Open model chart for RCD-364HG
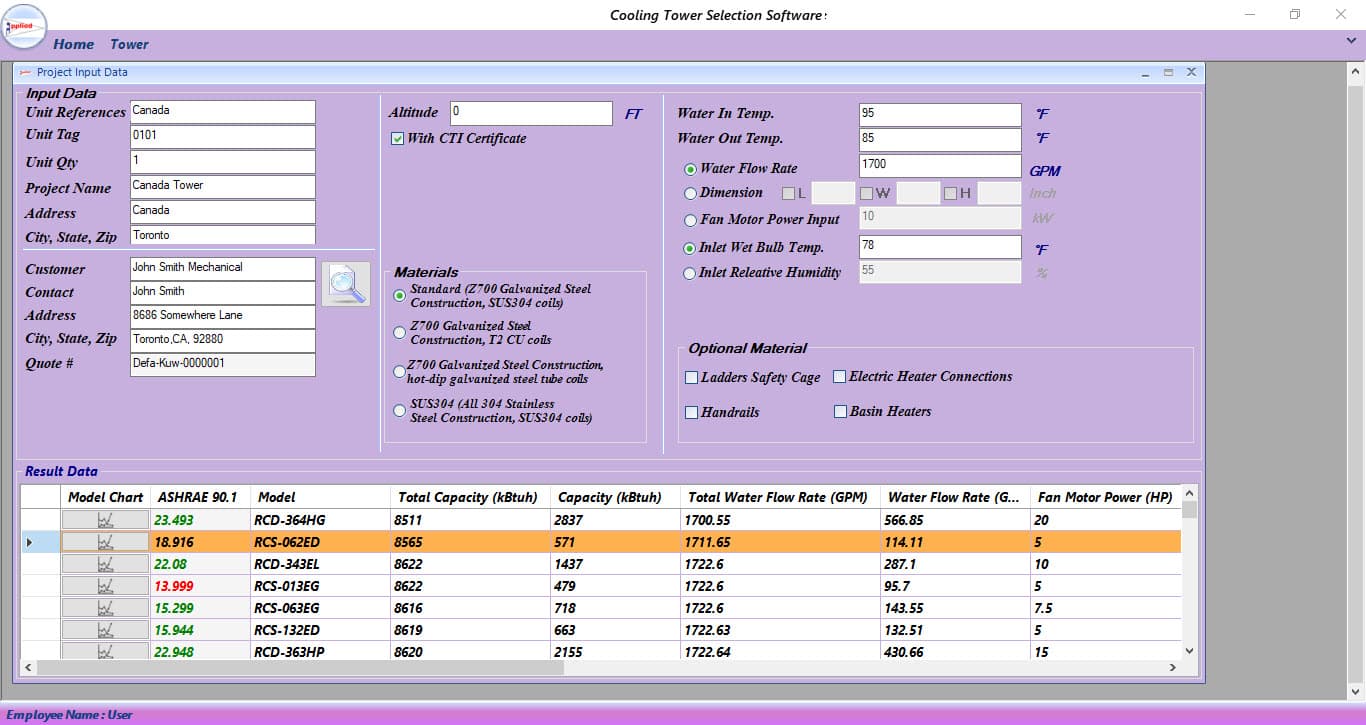This screenshot has height=725, width=1366. (105, 520)
